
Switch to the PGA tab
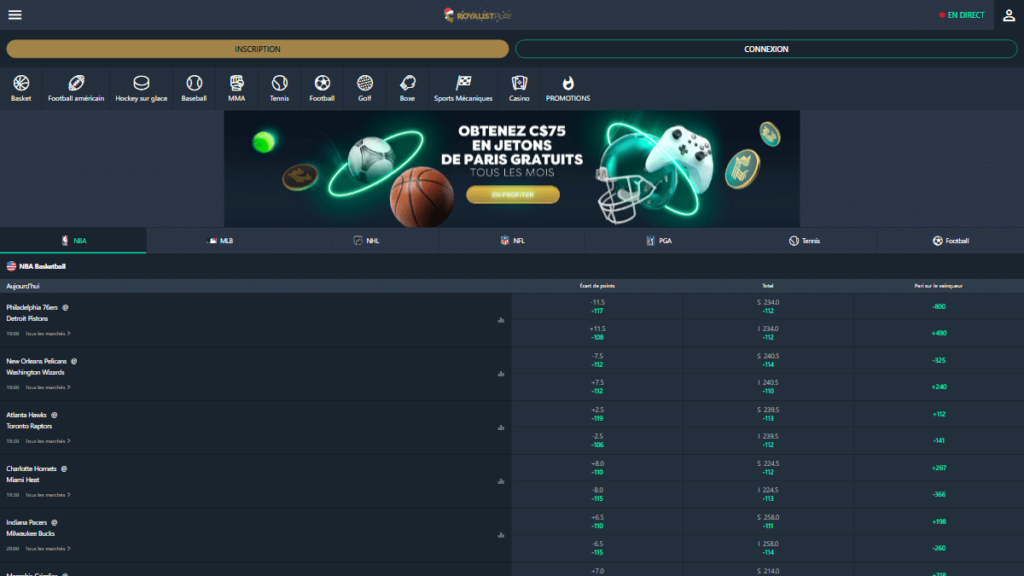point(658,241)
